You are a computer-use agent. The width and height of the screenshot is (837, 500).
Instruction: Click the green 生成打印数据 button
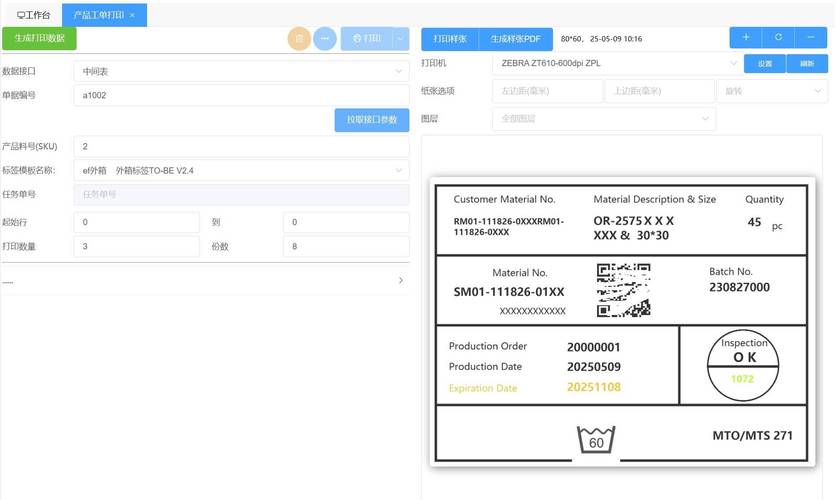pyautogui.click(x=40, y=38)
